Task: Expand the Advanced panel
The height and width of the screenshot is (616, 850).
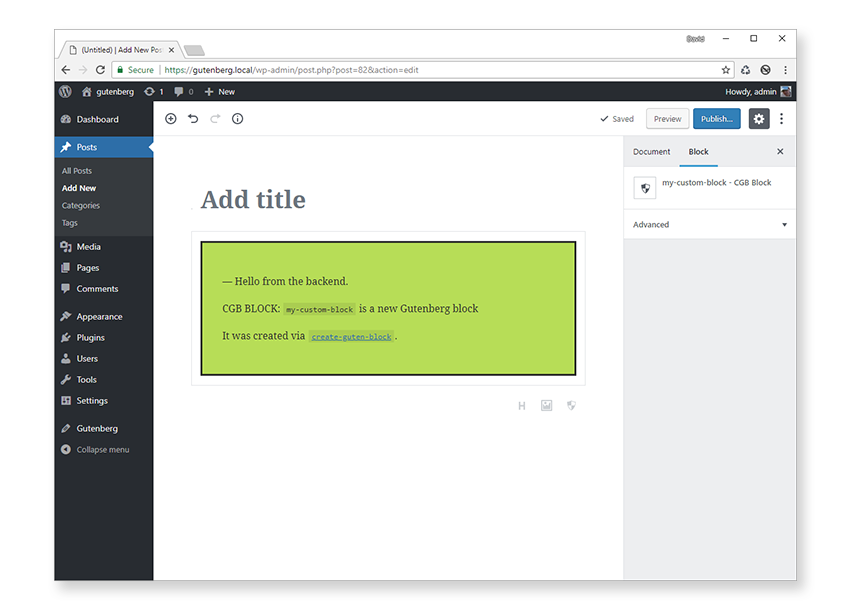Action: click(x=710, y=224)
